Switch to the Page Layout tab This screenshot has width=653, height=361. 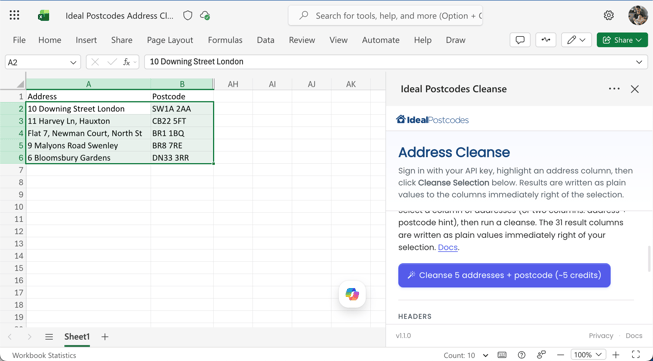pos(170,40)
